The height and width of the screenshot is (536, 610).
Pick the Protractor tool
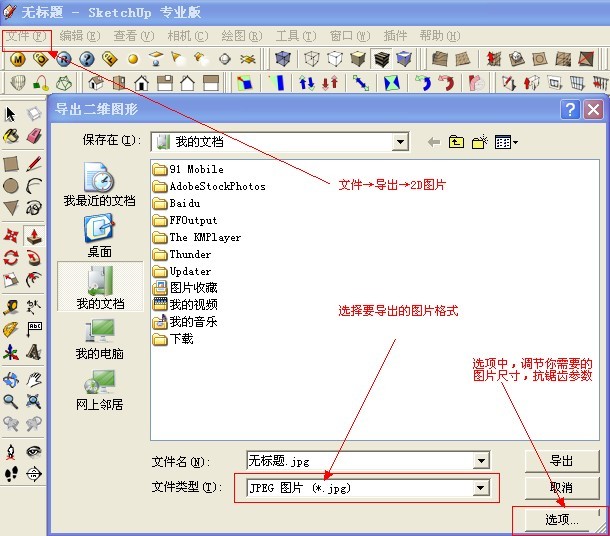11,329
